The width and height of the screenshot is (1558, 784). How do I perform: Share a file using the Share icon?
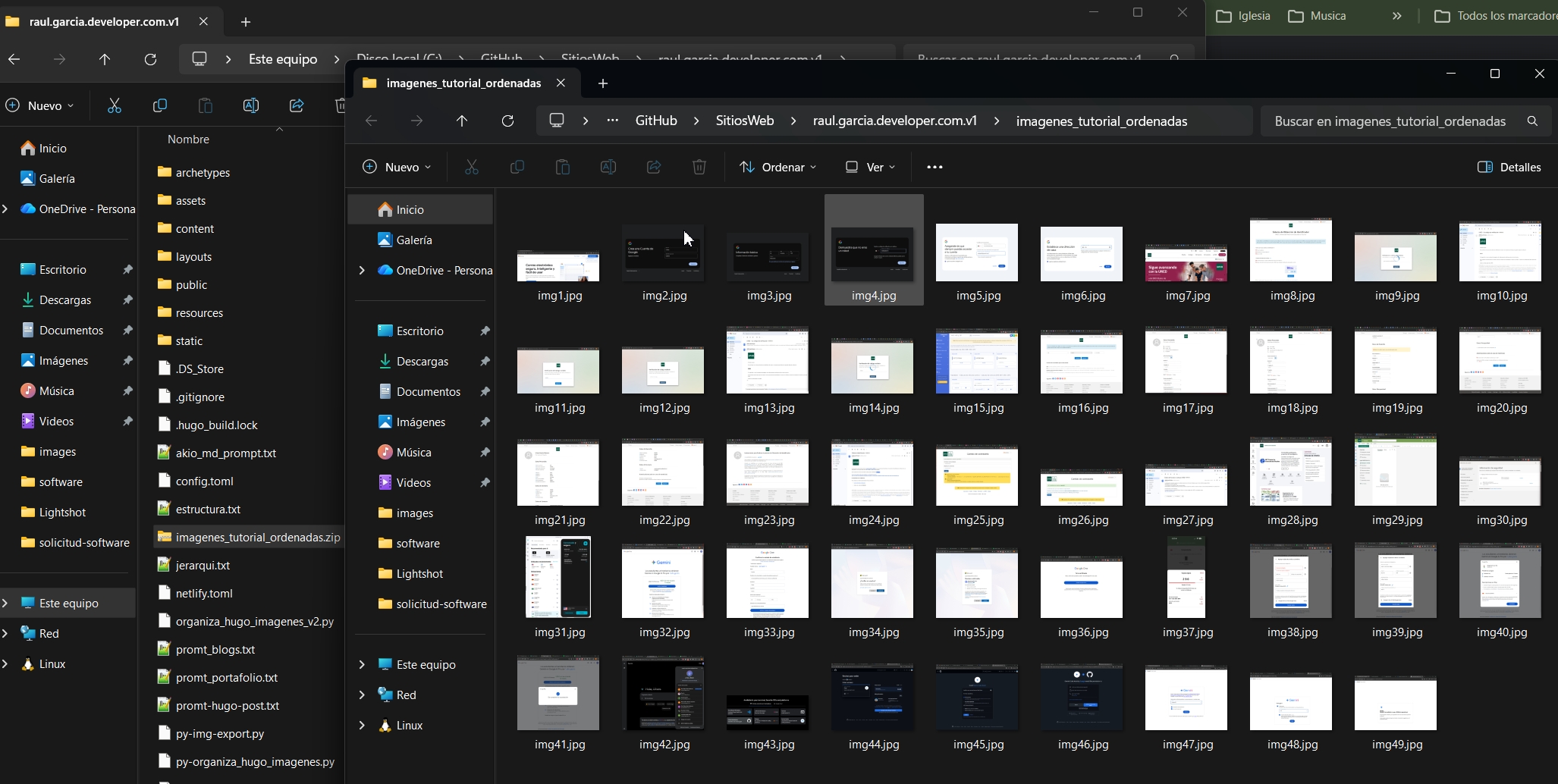tap(654, 167)
